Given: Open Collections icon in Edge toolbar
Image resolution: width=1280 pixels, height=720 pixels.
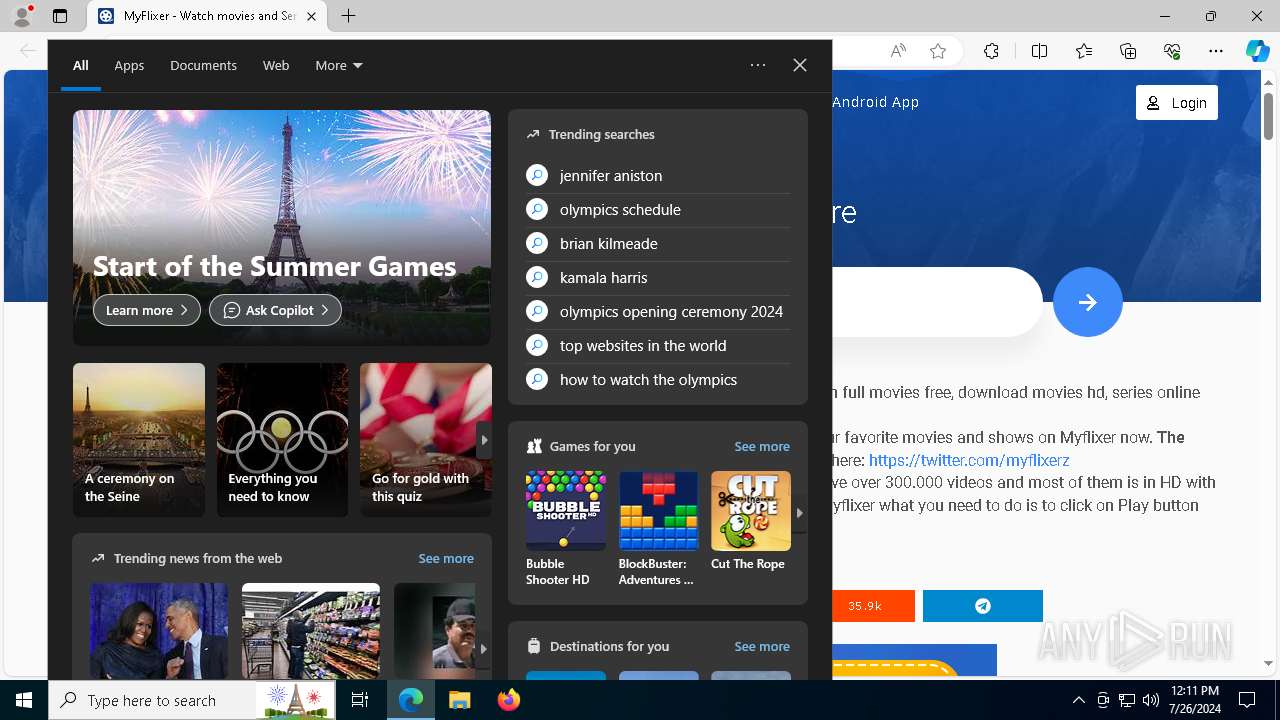Looking at the screenshot, I should (x=1128, y=51).
